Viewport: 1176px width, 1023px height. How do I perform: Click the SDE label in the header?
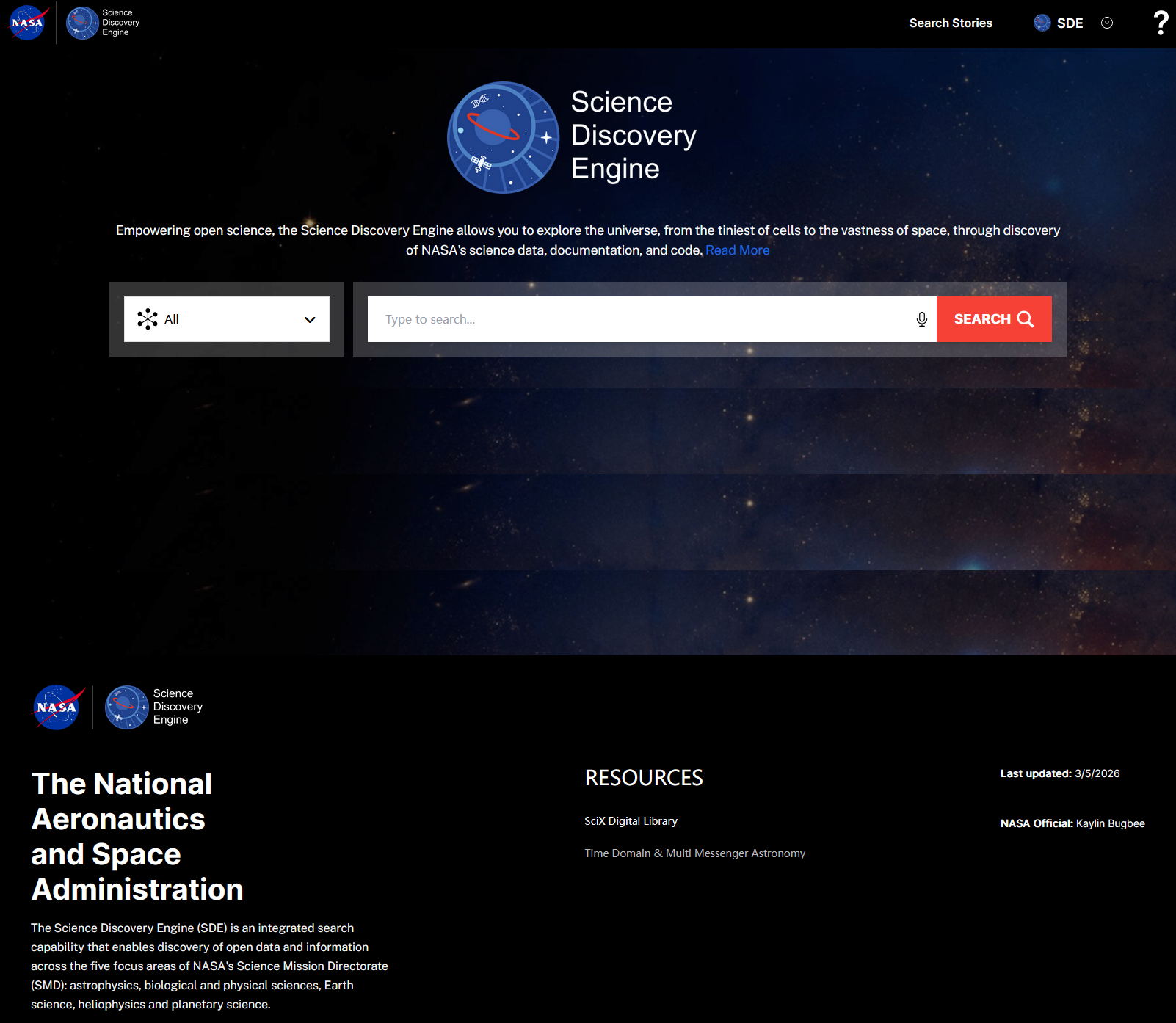click(x=1070, y=23)
